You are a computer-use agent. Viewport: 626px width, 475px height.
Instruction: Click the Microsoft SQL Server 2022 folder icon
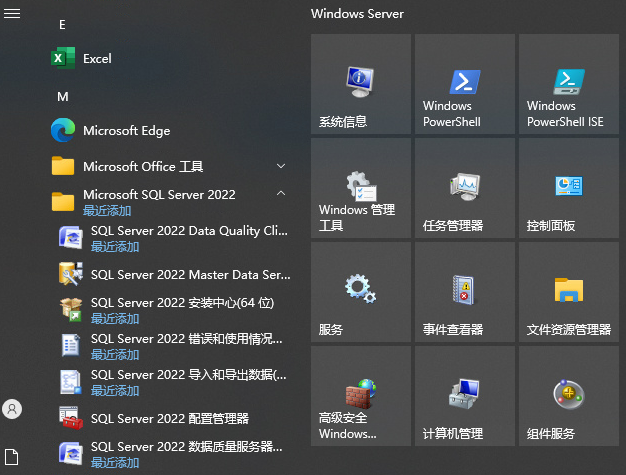(63, 202)
